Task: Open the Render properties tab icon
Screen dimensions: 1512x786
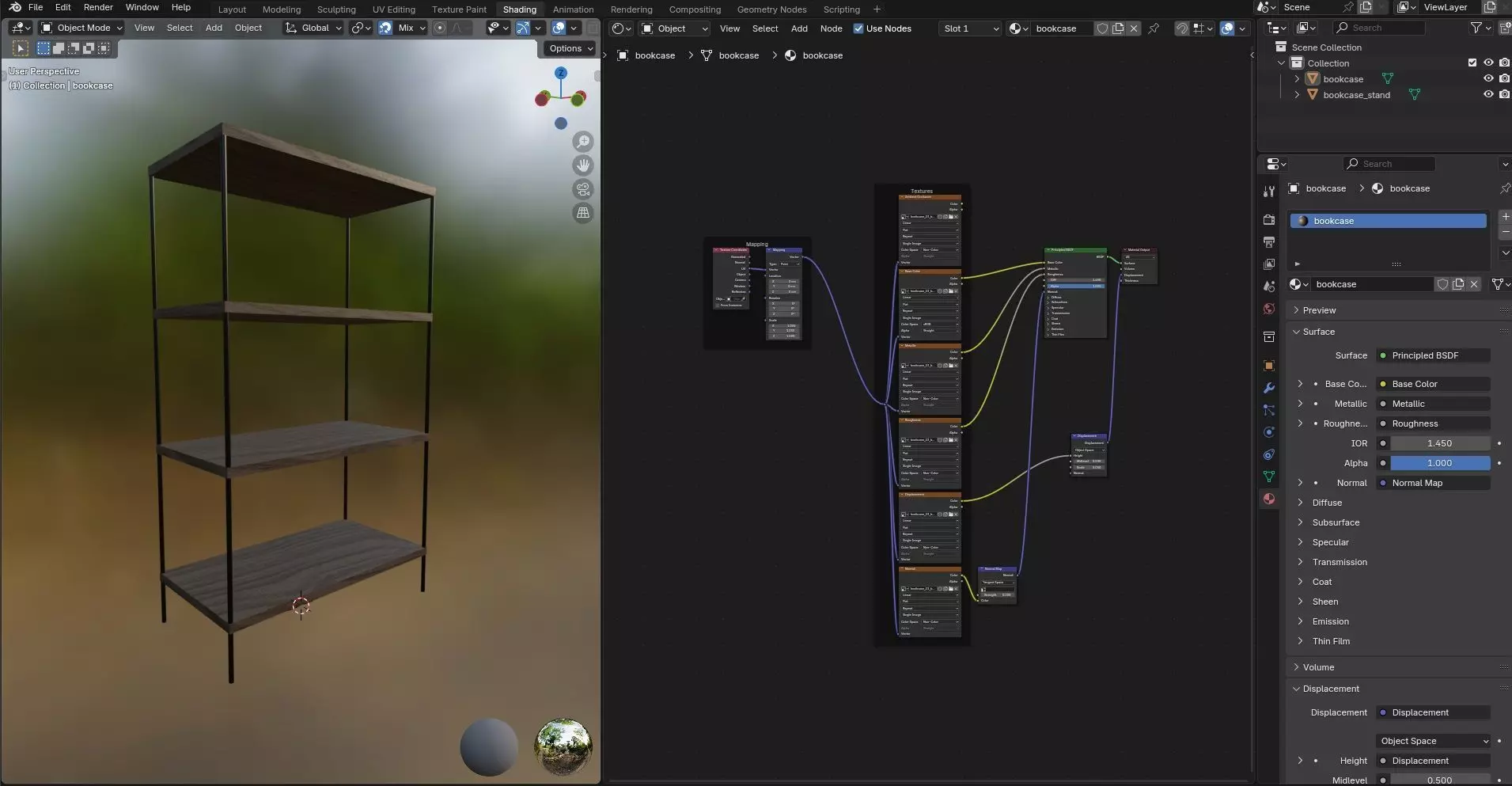Action: coord(1269,219)
